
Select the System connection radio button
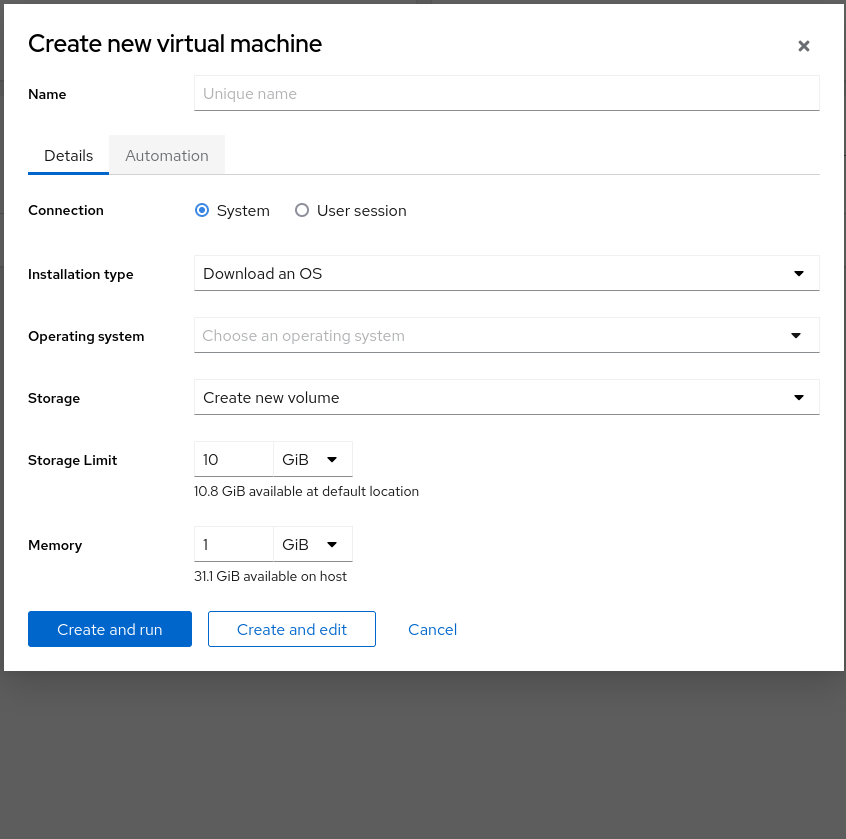(x=202, y=211)
